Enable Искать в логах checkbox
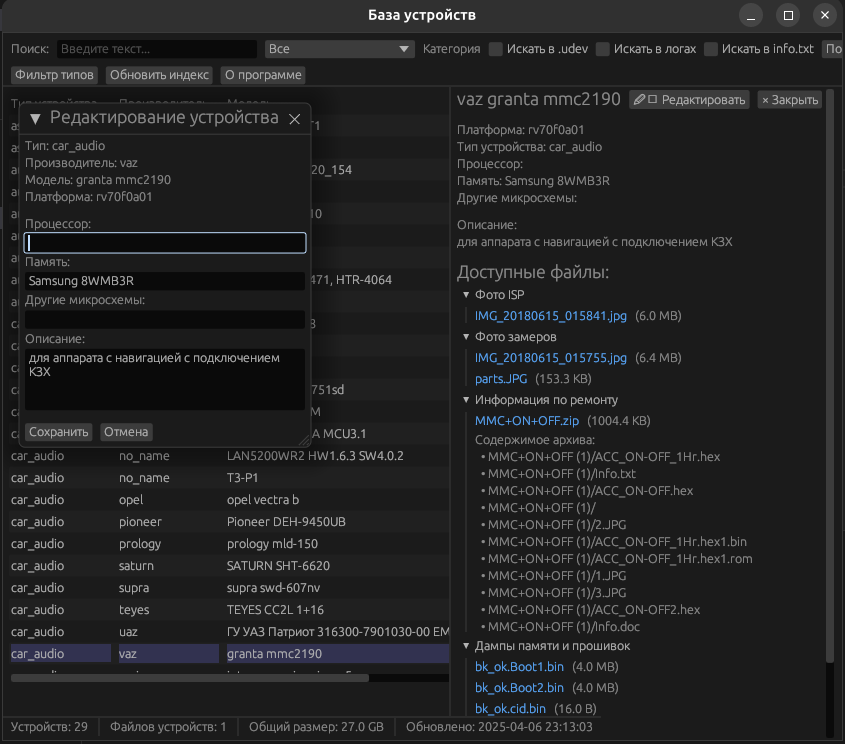This screenshot has width=845, height=744. (x=603, y=49)
